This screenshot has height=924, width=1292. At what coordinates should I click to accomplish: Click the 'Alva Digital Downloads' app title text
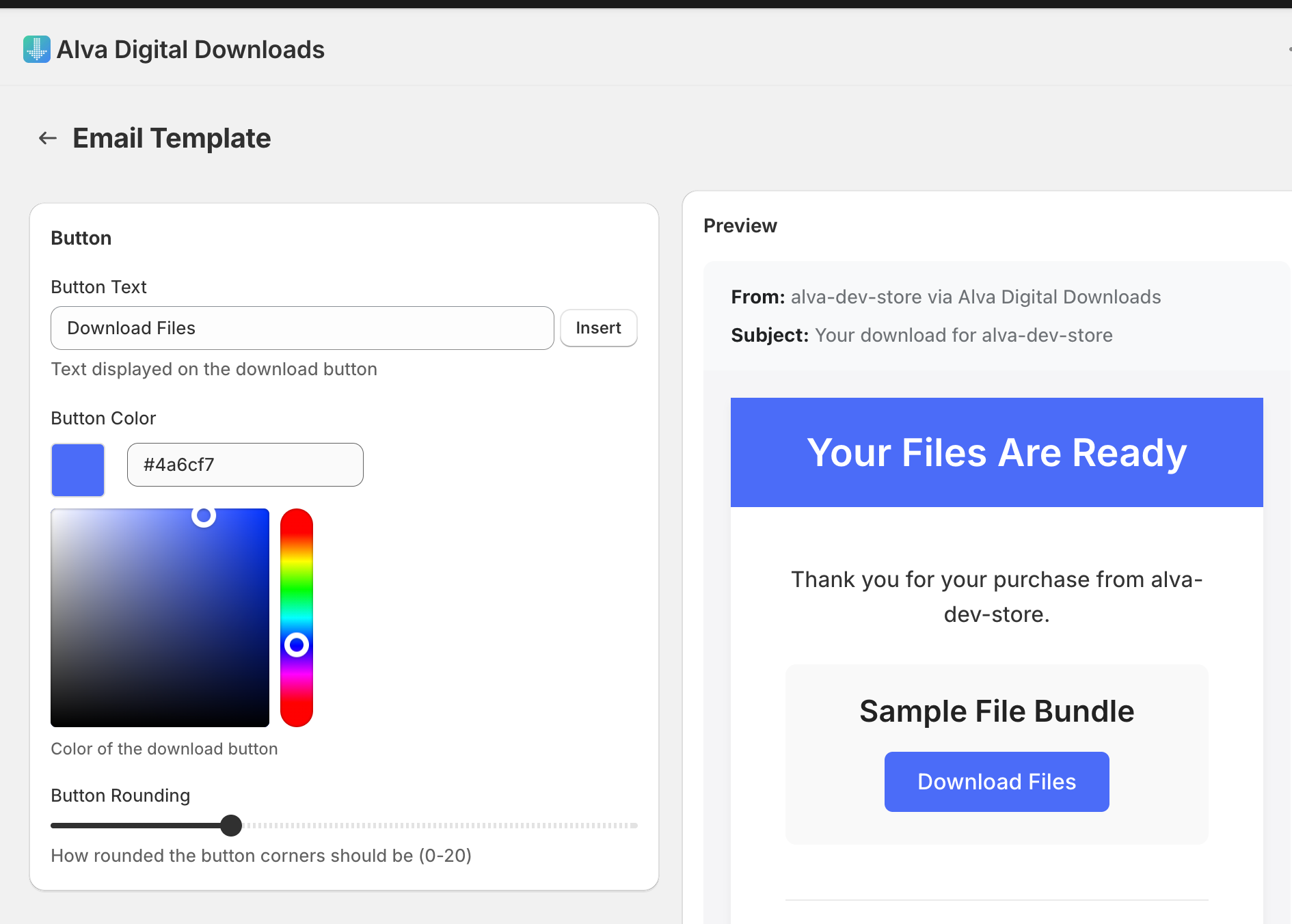click(x=191, y=49)
